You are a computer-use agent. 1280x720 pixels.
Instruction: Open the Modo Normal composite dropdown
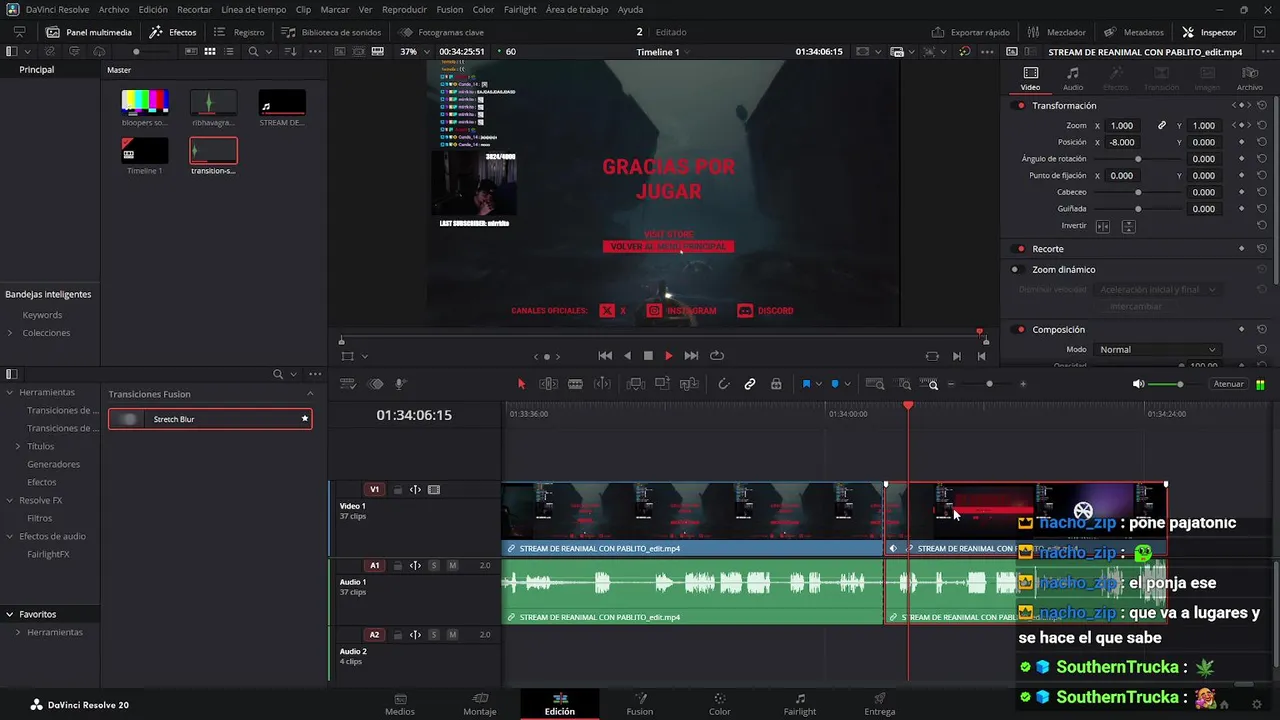tap(1158, 350)
